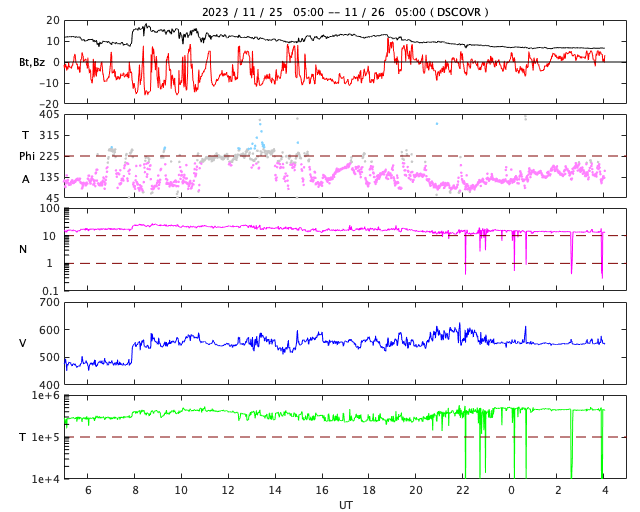The width and height of the screenshot is (640, 512).
Task: Click the '20' tick on the Bt,Bz axis
Action: click(53, 20)
